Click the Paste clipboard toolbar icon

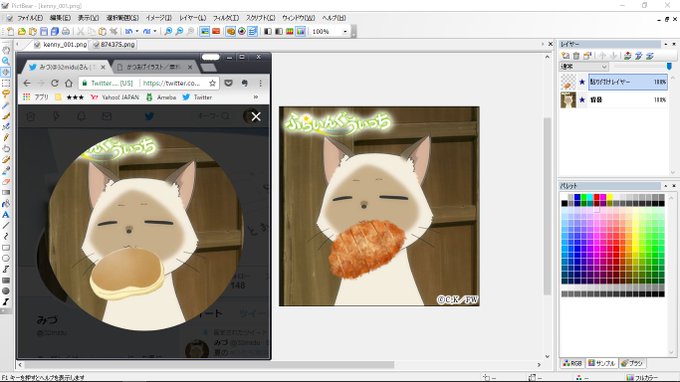[x=102, y=31]
